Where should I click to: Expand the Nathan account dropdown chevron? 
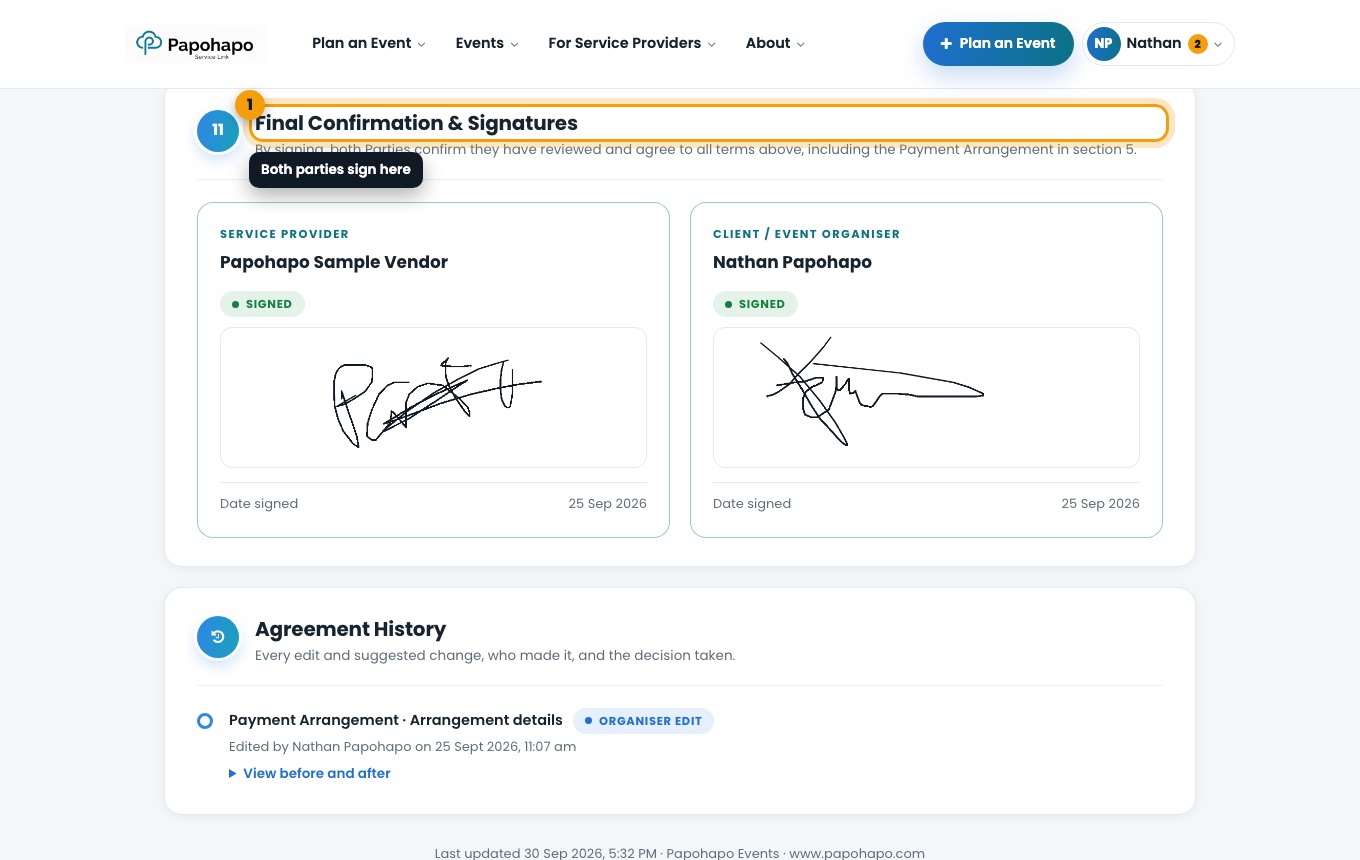click(x=1218, y=45)
